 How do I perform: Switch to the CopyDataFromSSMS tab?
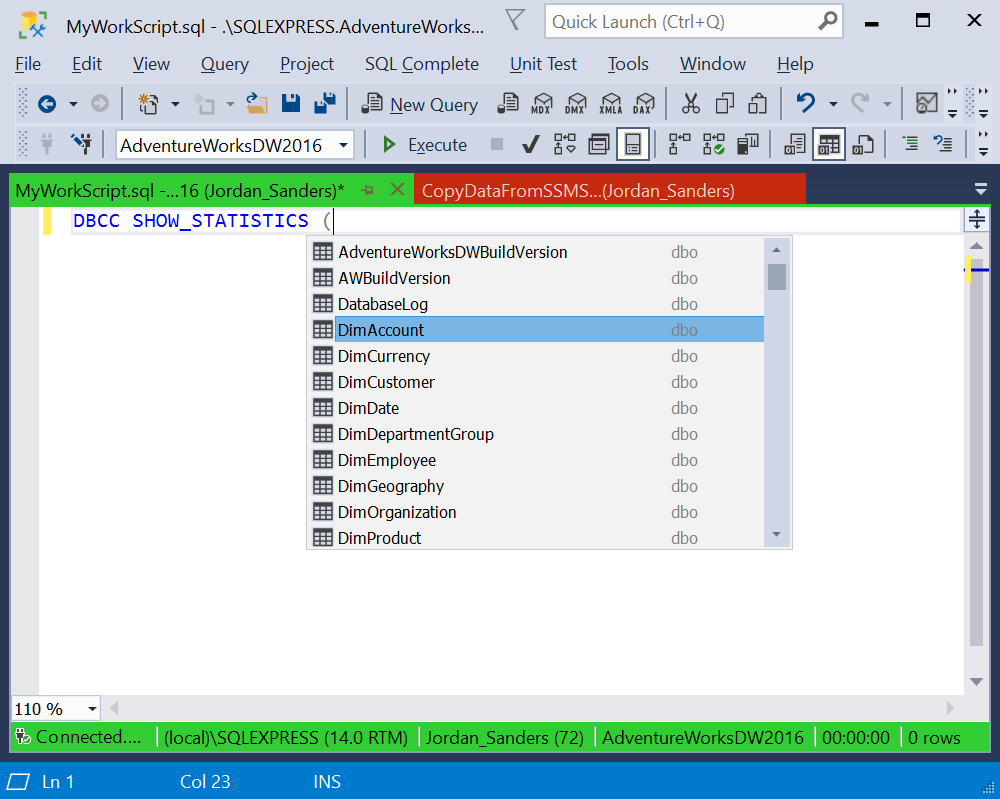[x=610, y=190]
